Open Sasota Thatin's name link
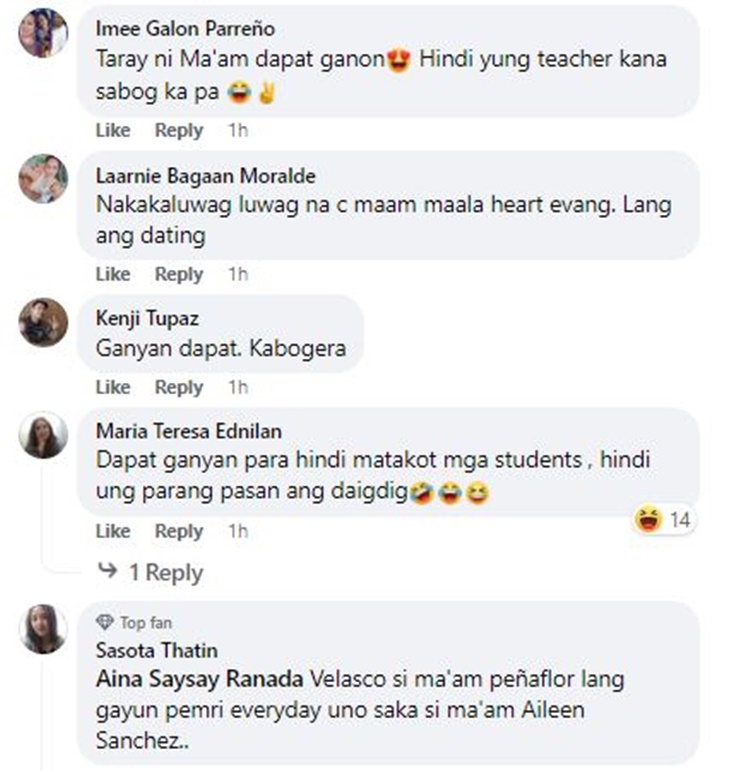Viewport: 750px width, 771px height. click(x=157, y=651)
